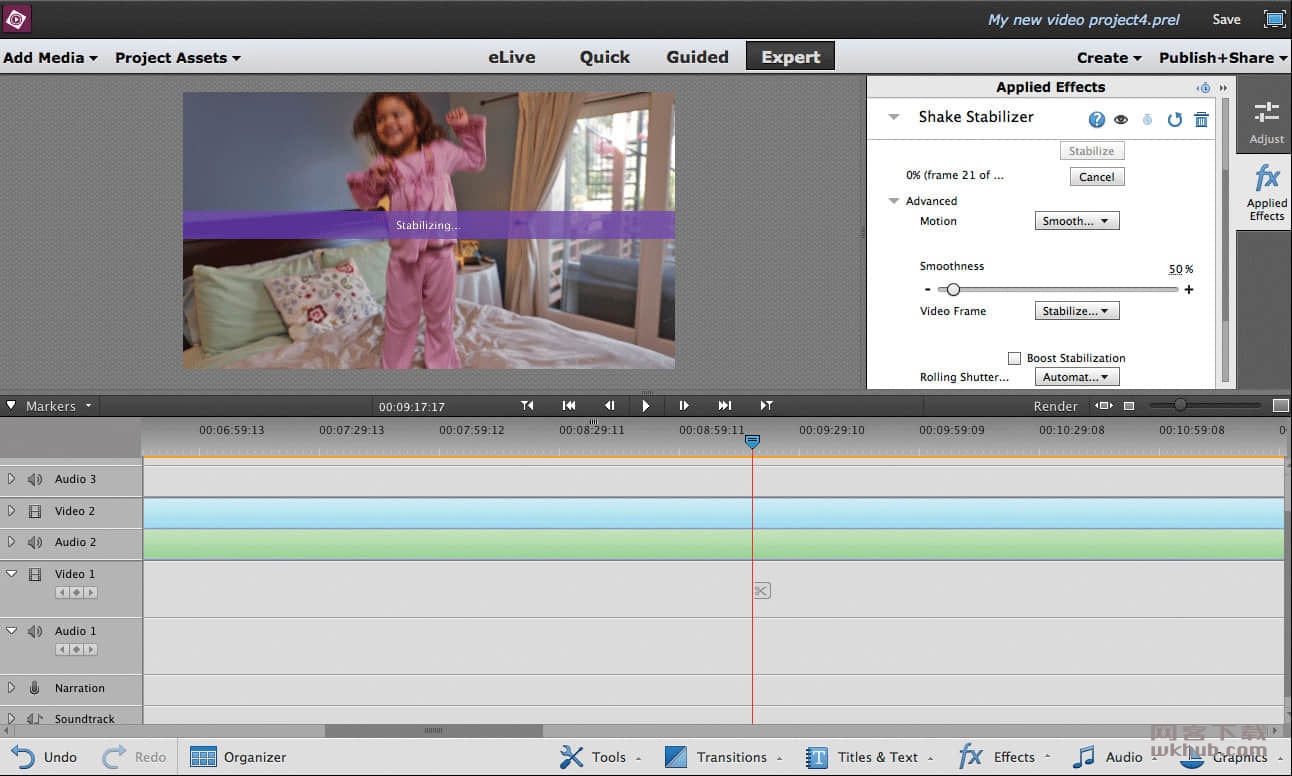Toggle animation stopwatch for Shake Stabilizer
Screen dimensions: 1292x776
(x=1147, y=119)
